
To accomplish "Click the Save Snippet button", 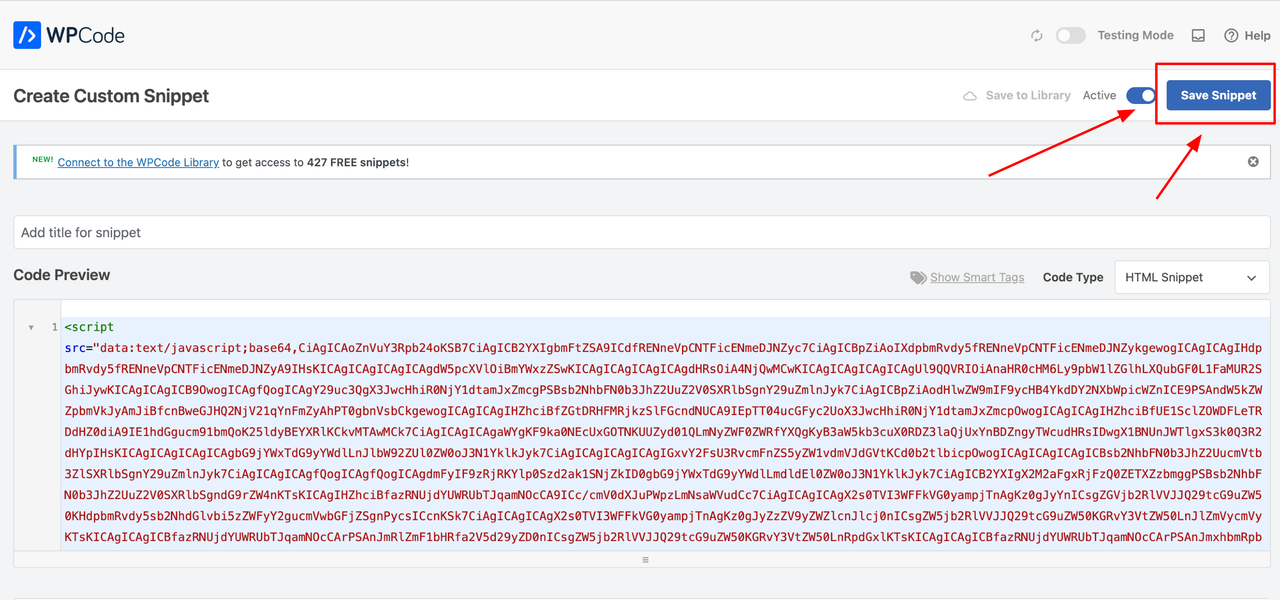I will tap(1218, 96).
